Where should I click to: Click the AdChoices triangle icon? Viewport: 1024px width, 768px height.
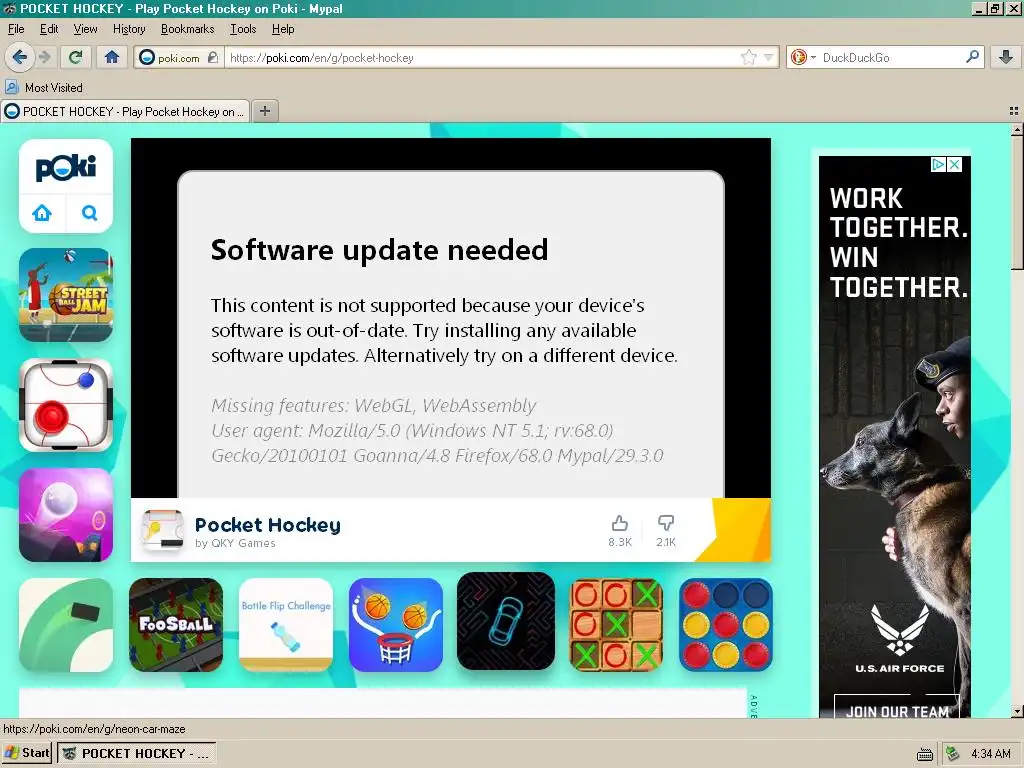click(938, 165)
